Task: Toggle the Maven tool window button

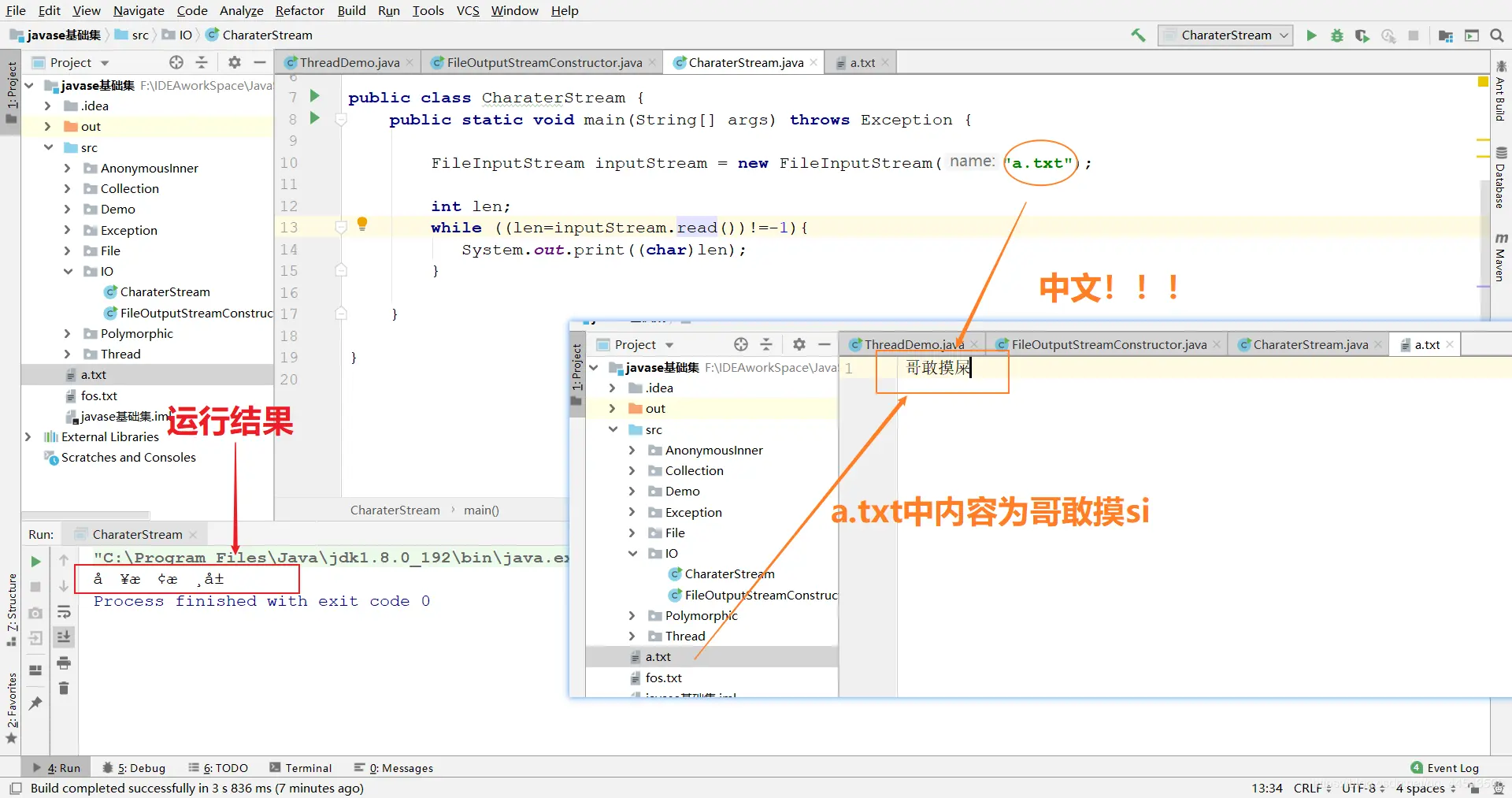Action: pos(1500,257)
